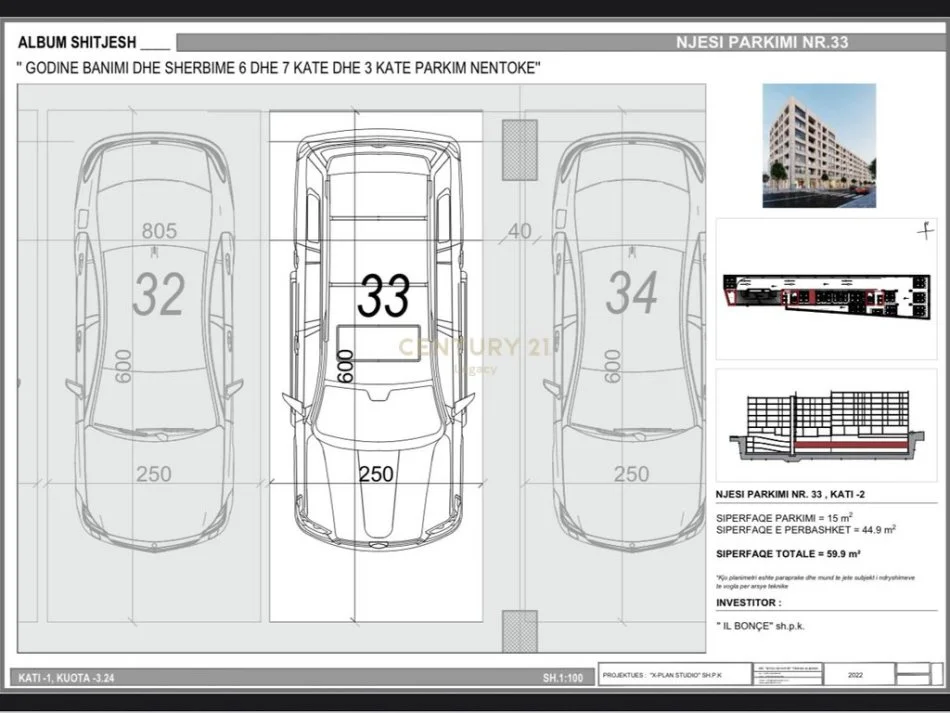Viewport: 950px width, 713px height.
Task: Click the Century 21 watermark logo
Action: (x=474, y=350)
